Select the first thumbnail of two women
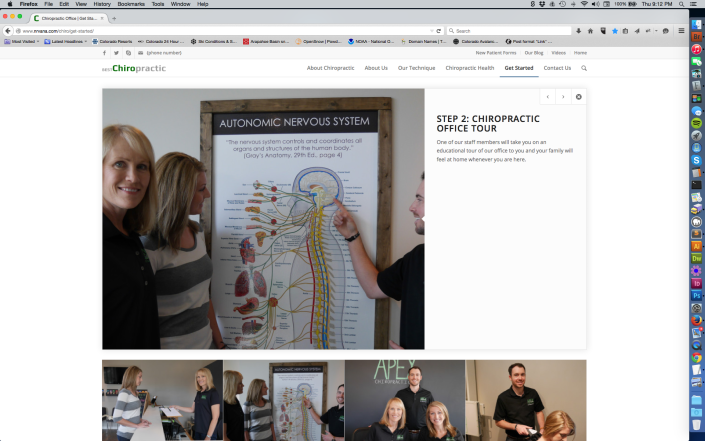The height and width of the screenshot is (441, 705). point(162,400)
